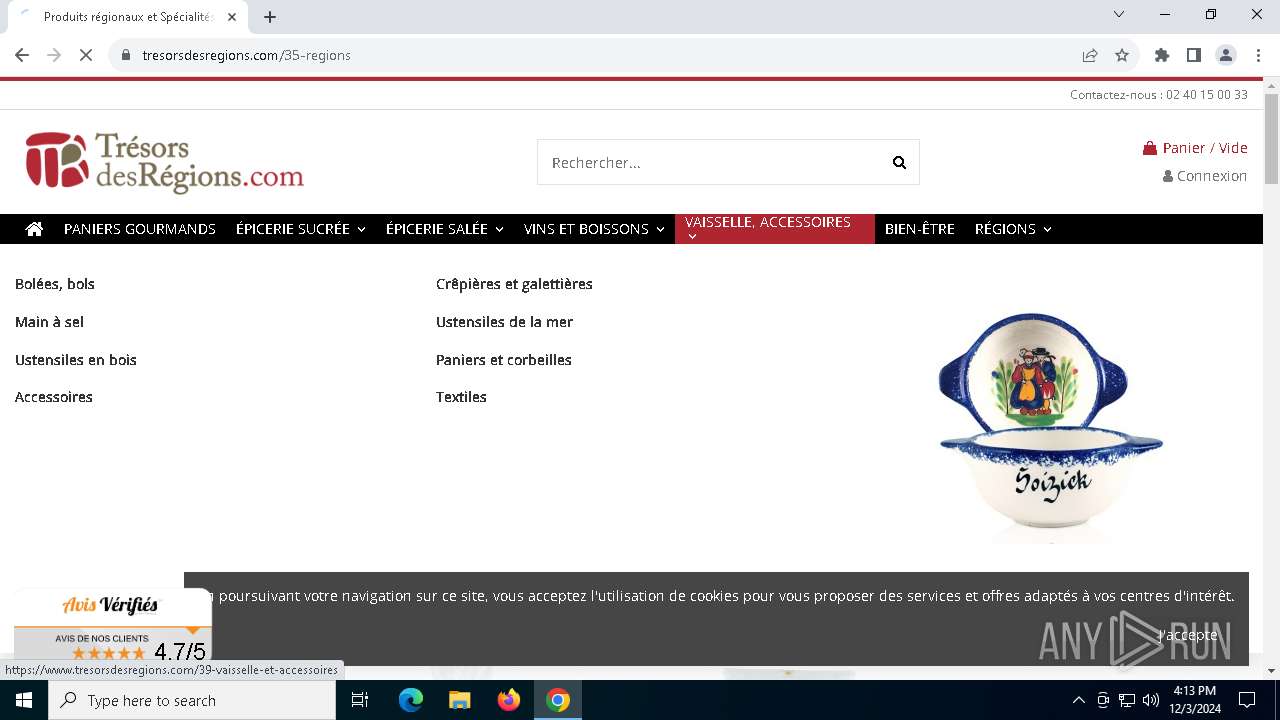Open Chrome profile avatar
The width and height of the screenshot is (1280, 720).
click(x=1226, y=55)
